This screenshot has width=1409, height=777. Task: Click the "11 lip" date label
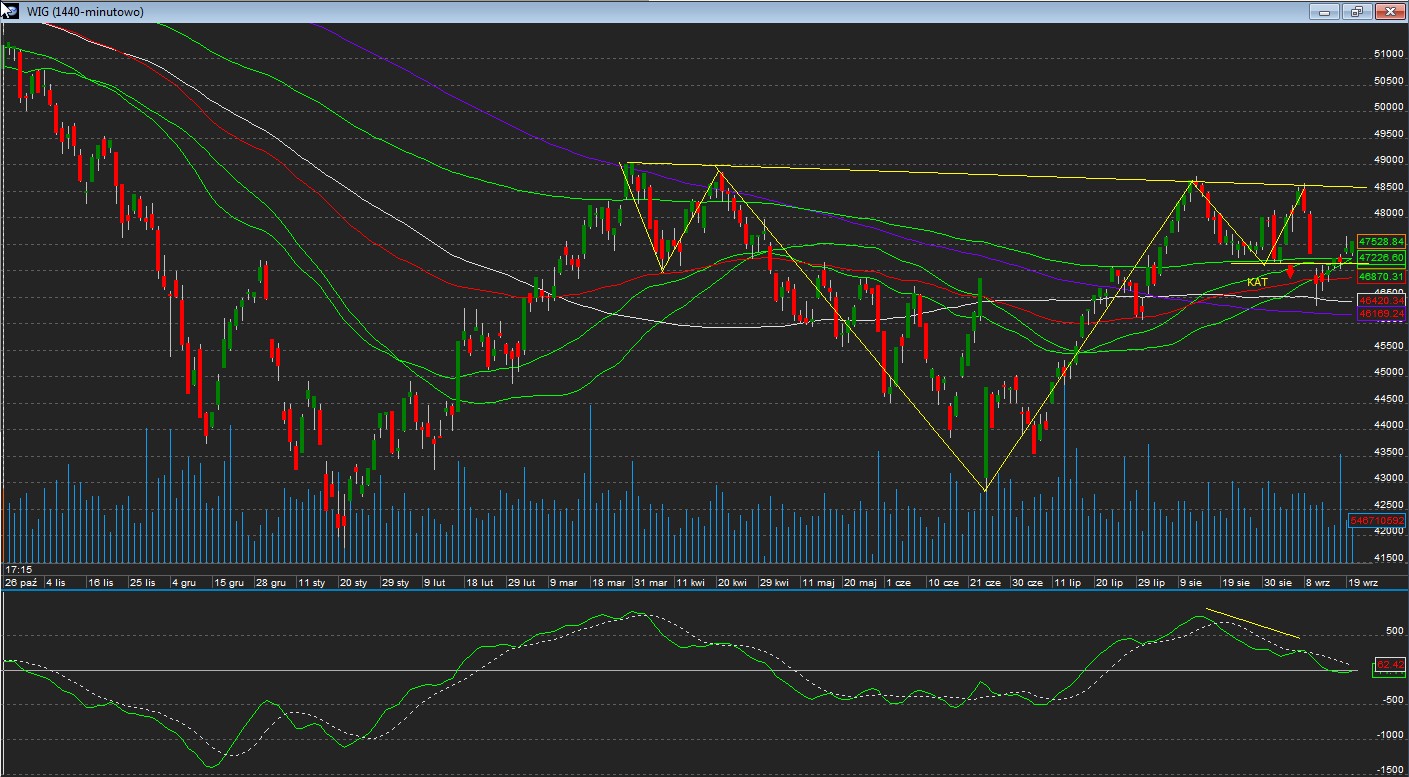[1068, 581]
